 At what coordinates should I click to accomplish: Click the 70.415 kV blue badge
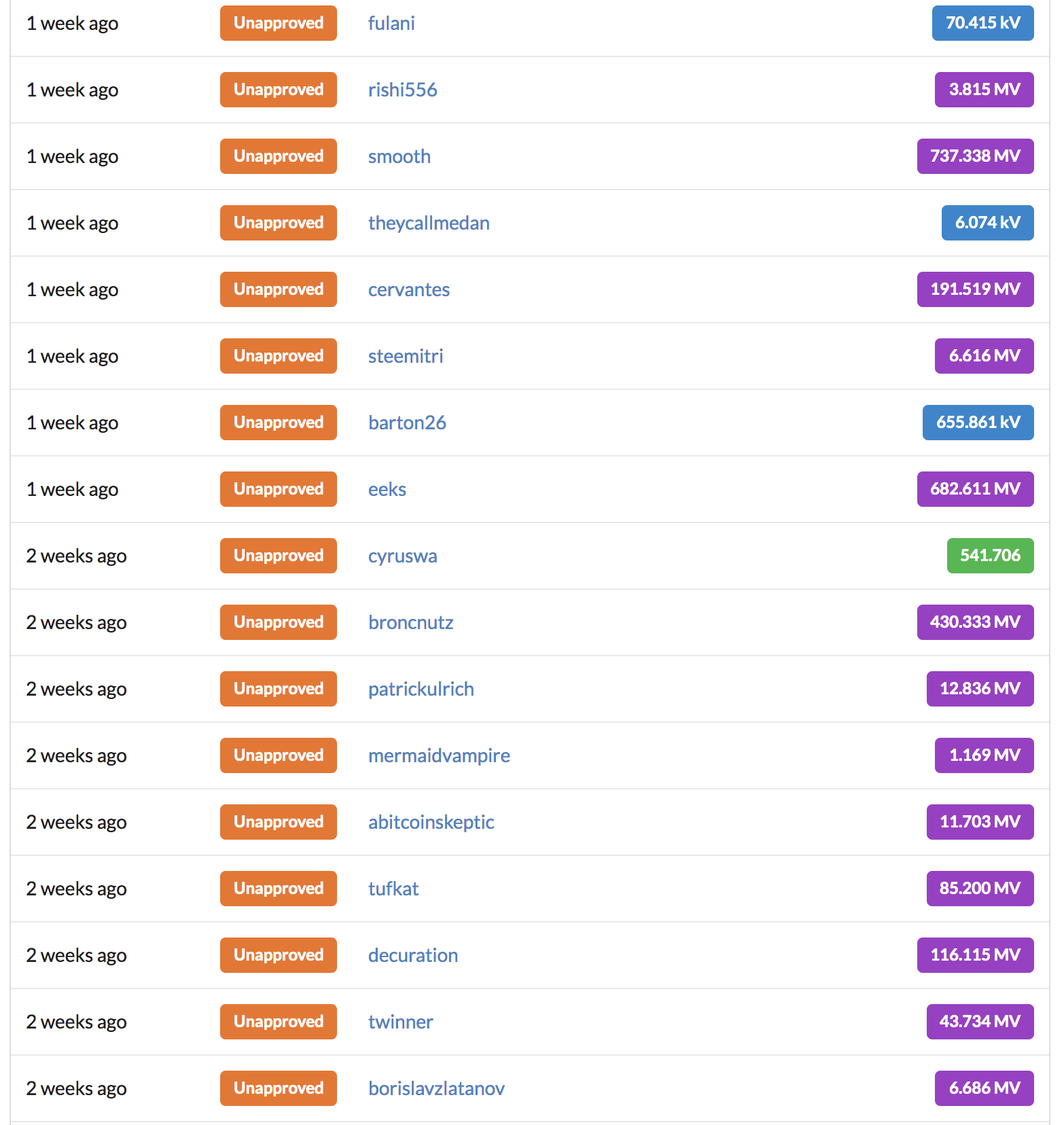(983, 23)
